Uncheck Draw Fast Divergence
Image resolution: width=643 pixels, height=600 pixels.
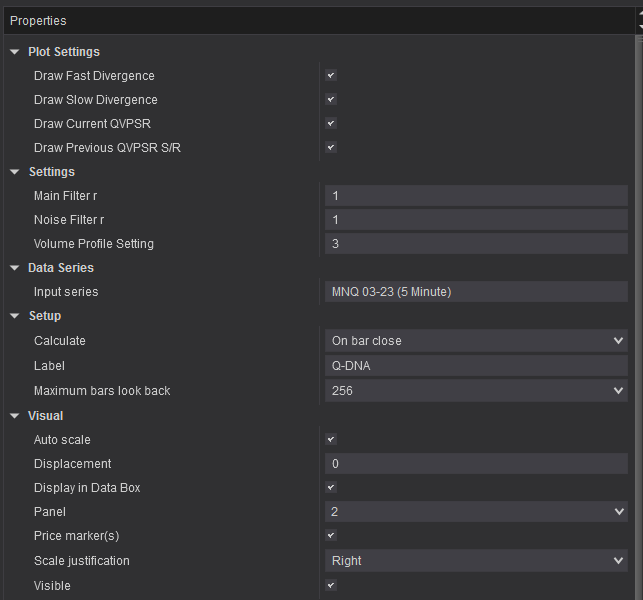tap(331, 75)
